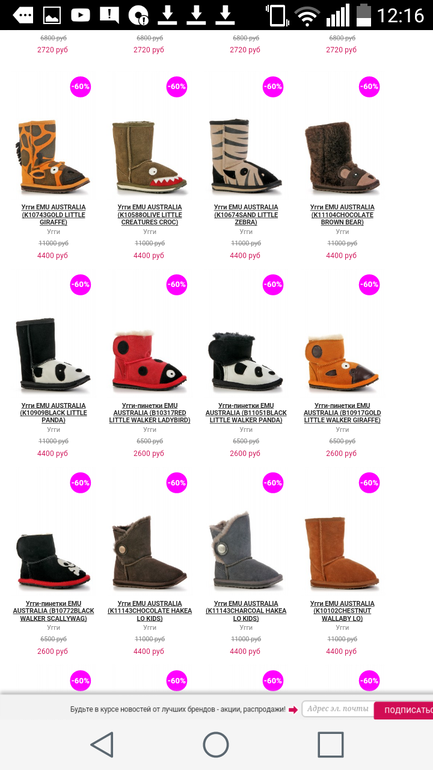433x770 pixels.
Task: Select the Black Little Panda tall boot image
Action: (53, 355)
